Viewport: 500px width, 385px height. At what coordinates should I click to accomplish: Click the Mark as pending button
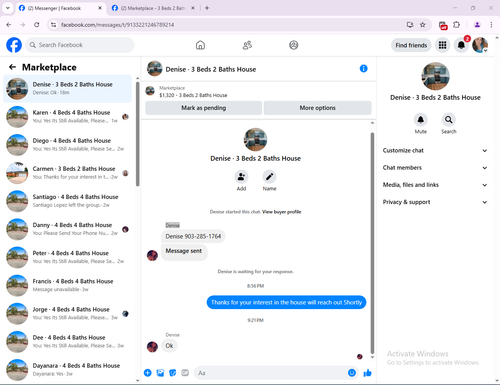(204, 108)
